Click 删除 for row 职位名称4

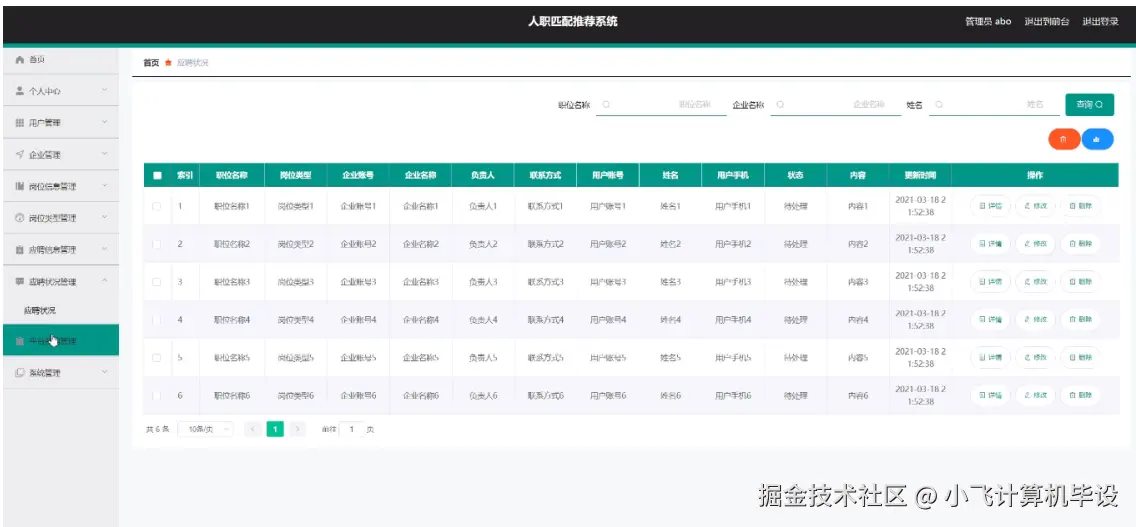pos(1080,320)
